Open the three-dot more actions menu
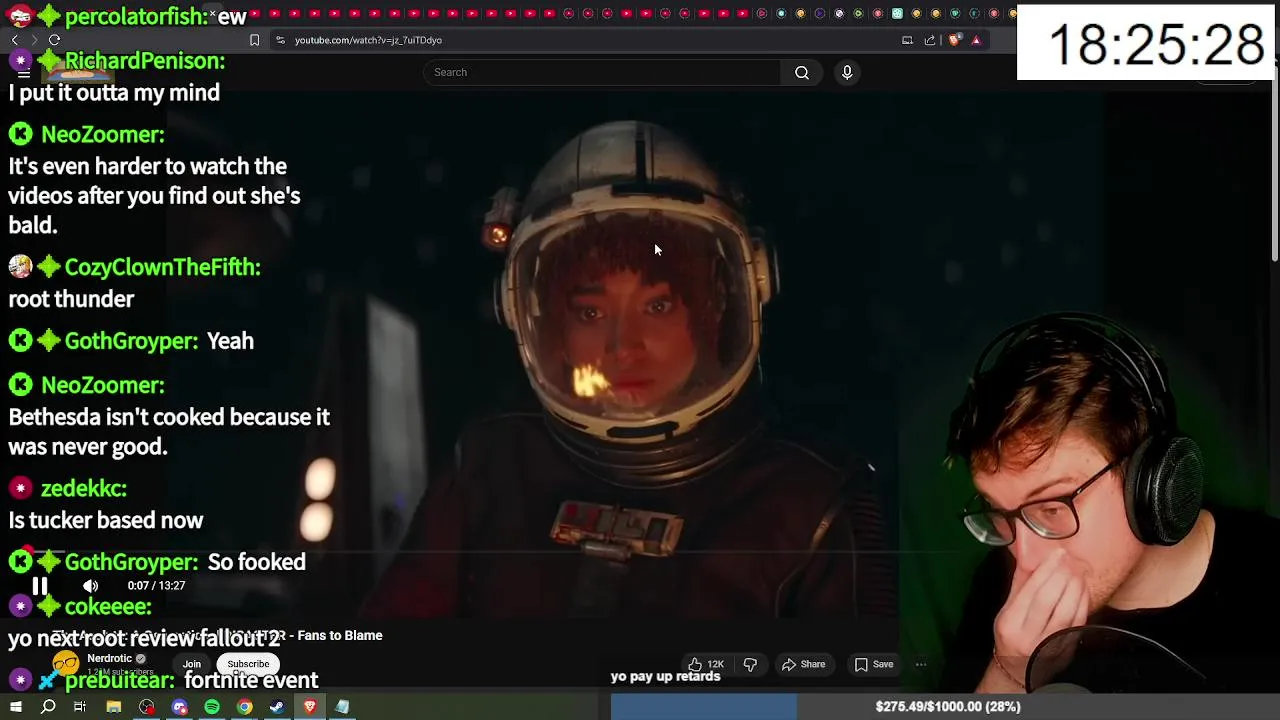 [x=921, y=664]
